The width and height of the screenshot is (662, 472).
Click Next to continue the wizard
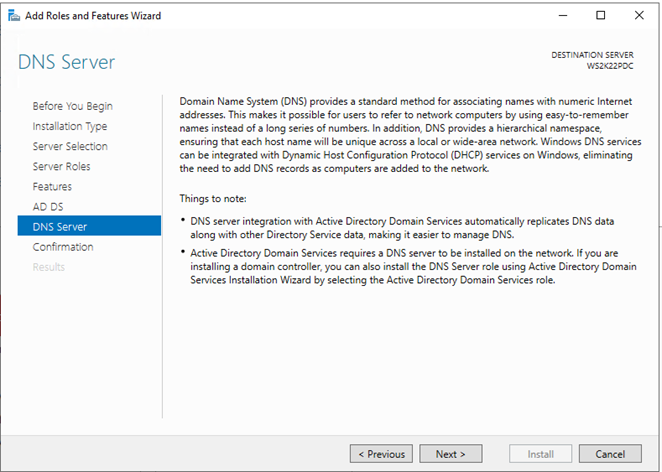tap(450, 454)
